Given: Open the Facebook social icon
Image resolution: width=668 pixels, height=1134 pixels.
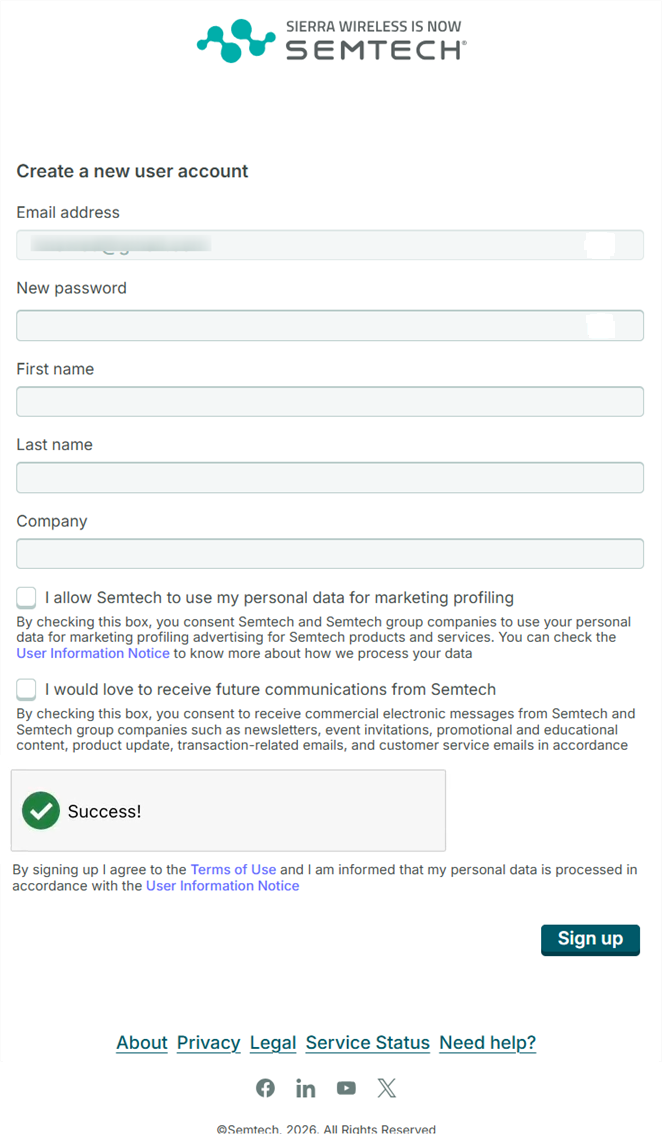Looking at the screenshot, I should (265, 1088).
